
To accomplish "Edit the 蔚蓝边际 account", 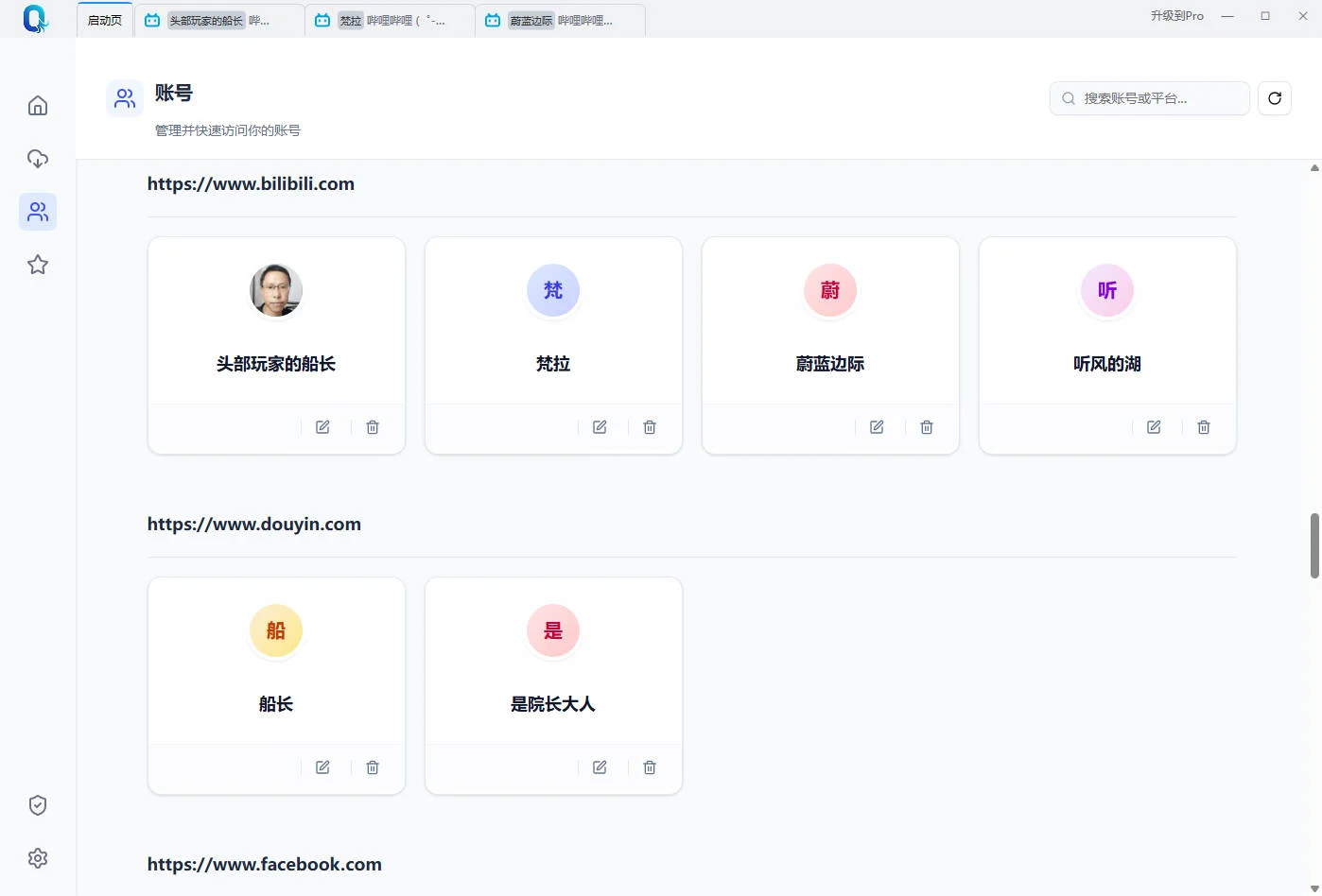I will click(x=877, y=427).
